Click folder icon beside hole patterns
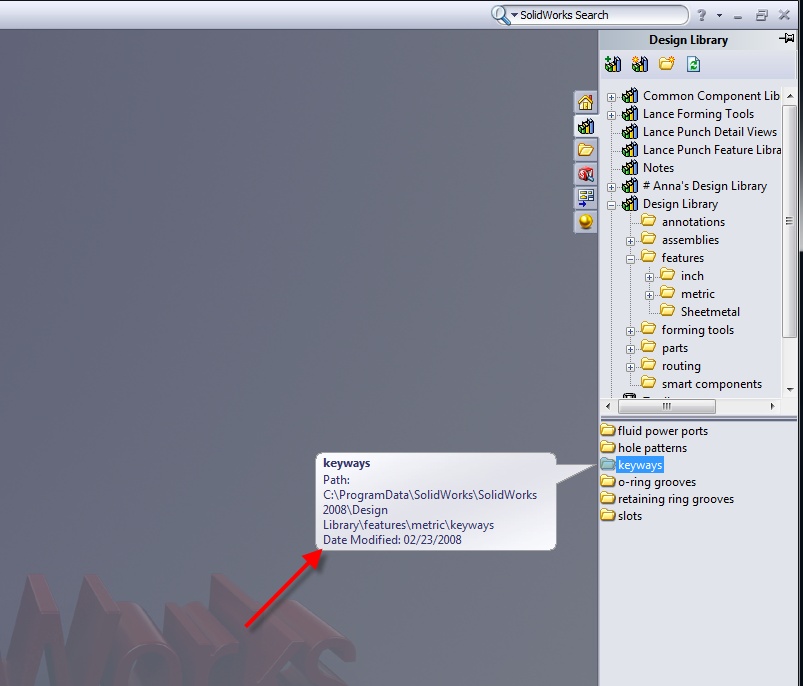 pyautogui.click(x=608, y=446)
